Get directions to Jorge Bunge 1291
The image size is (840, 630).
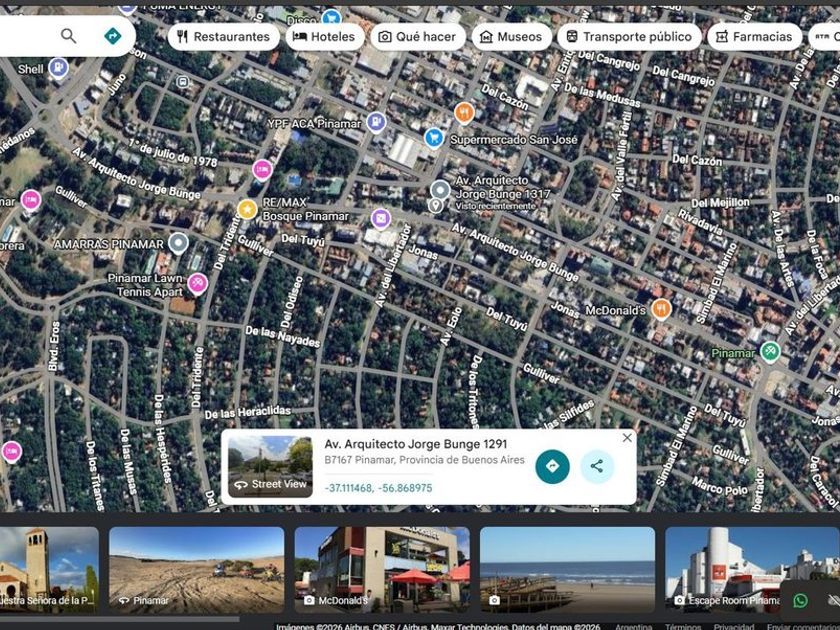coord(552,467)
